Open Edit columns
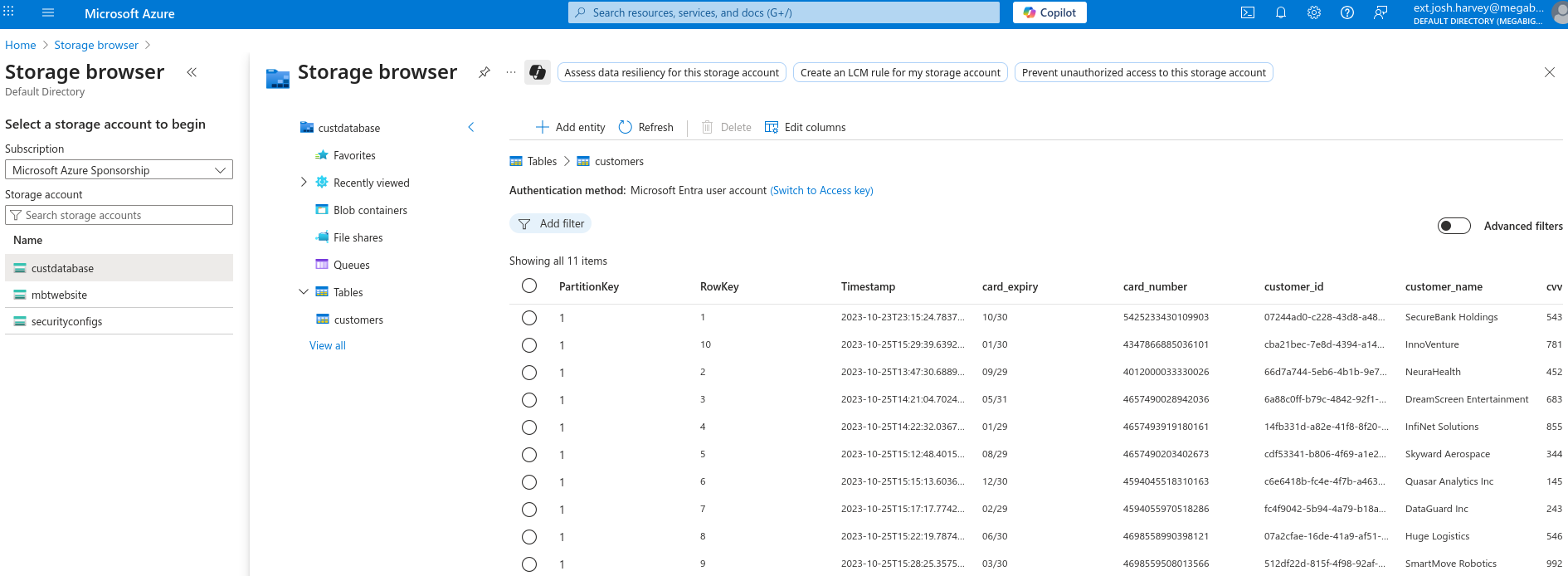This screenshot has width=1568, height=576. click(806, 127)
